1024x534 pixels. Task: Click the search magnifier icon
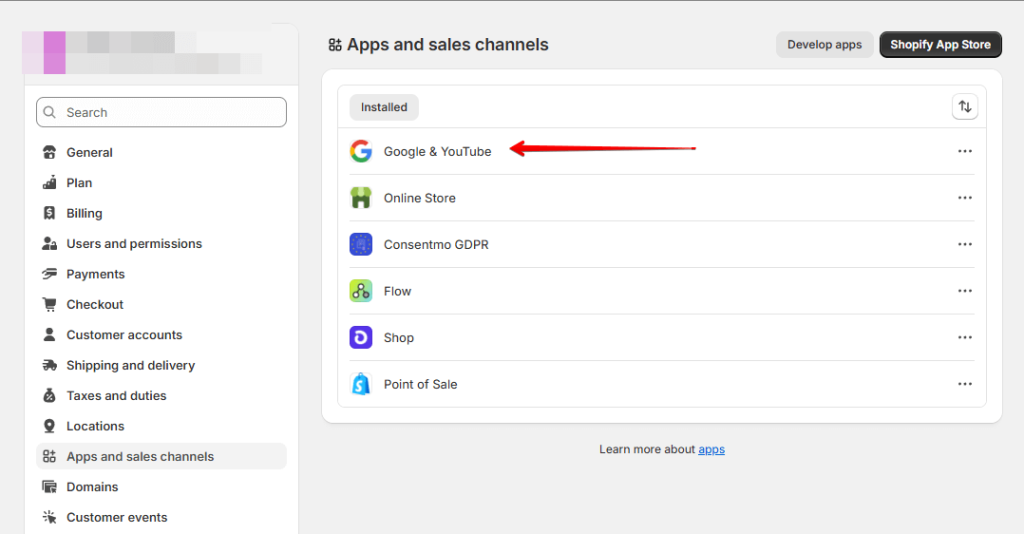coord(50,112)
